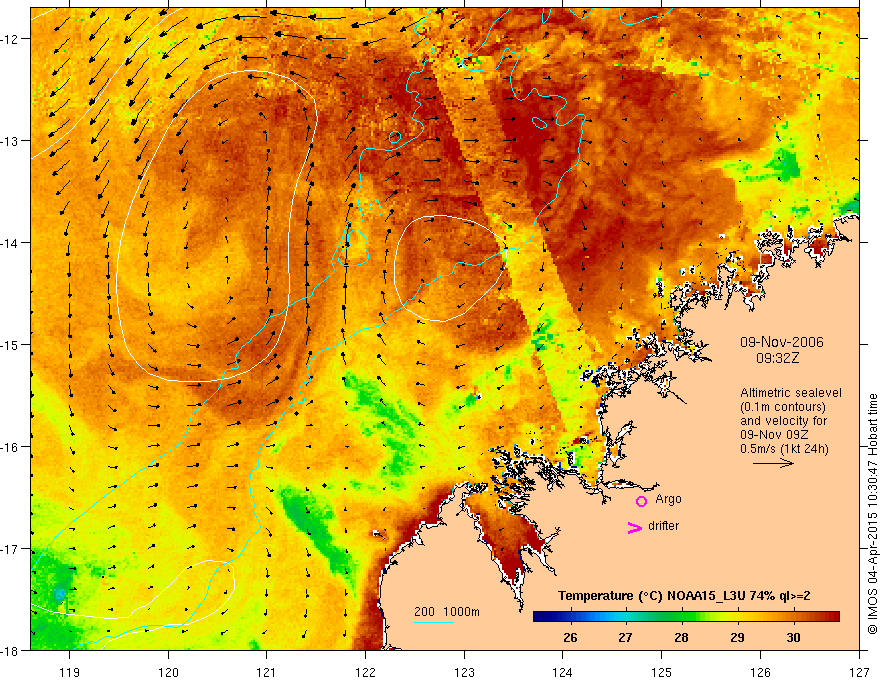Click the '29' temperature scale value
The image size is (880, 680).
tap(737, 638)
